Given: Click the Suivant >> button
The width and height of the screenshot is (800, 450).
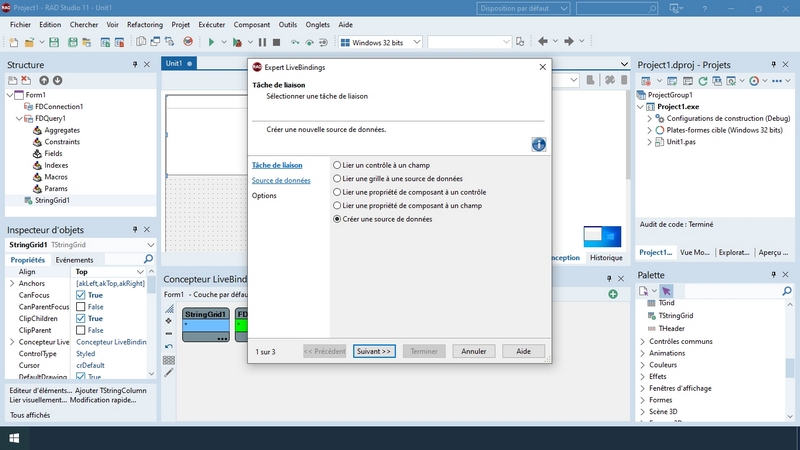Looking at the screenshot, I should tap(375, 351).
